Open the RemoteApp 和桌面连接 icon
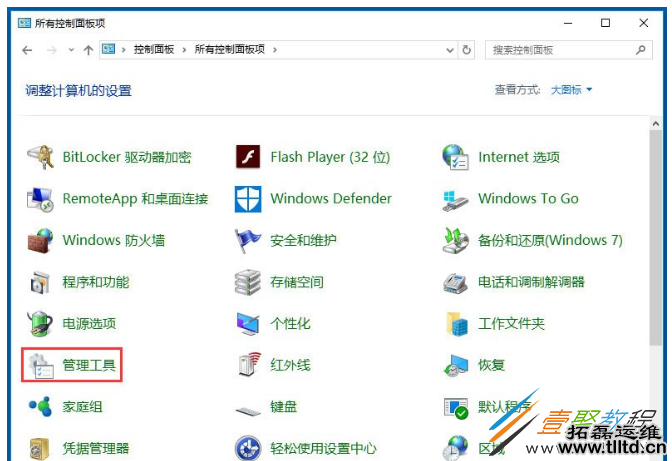Viewport: 672px width, 461px height. 40,199
